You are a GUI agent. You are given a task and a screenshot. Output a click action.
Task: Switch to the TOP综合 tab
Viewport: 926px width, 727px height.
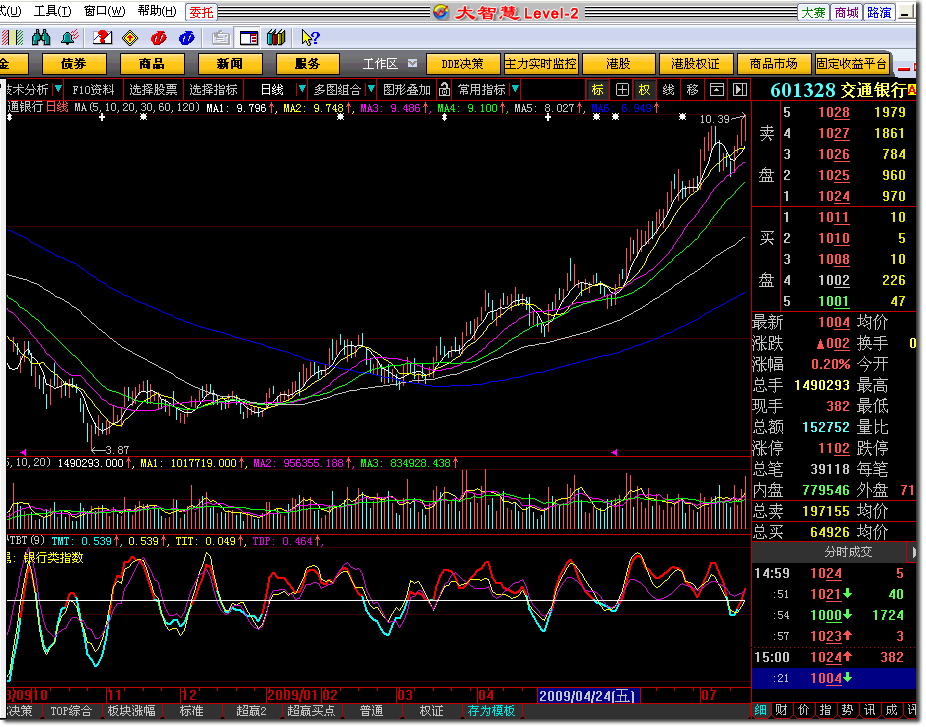pyautogui.click(x=71, y=712)
